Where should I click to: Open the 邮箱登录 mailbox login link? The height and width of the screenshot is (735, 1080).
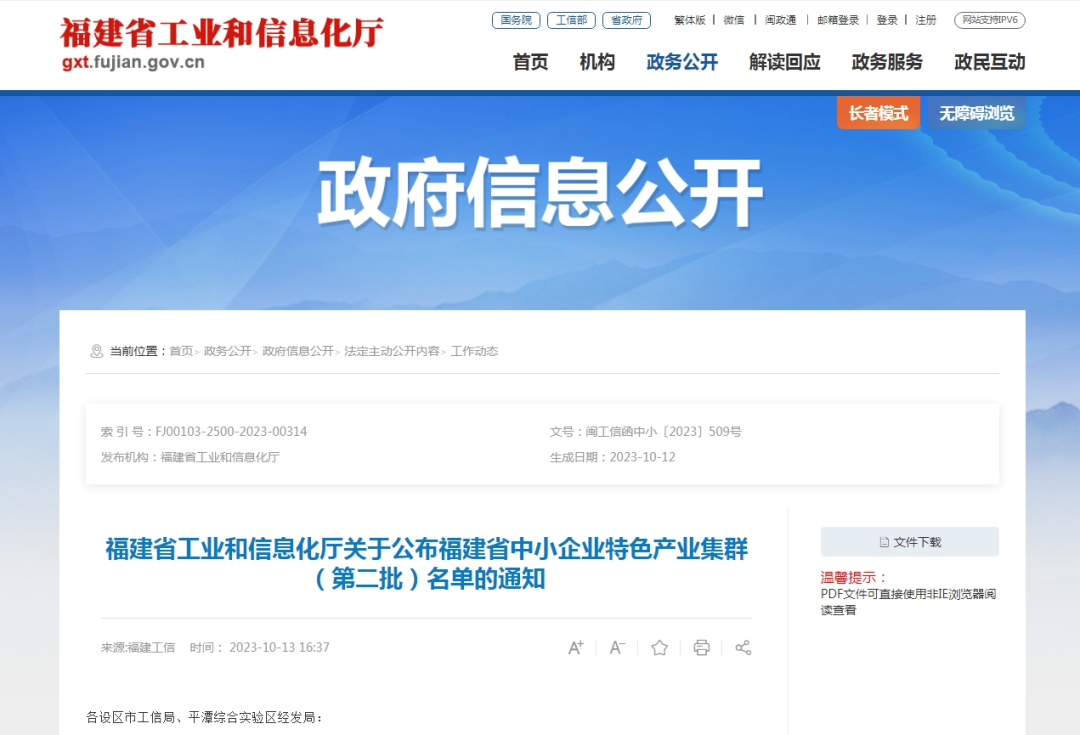(x=838, y=20)
